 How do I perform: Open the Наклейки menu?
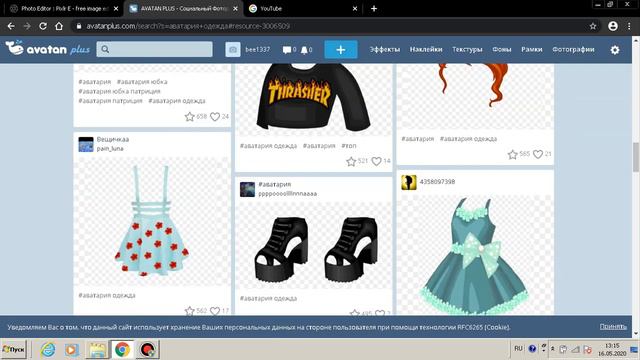click(x=426, y=49)
